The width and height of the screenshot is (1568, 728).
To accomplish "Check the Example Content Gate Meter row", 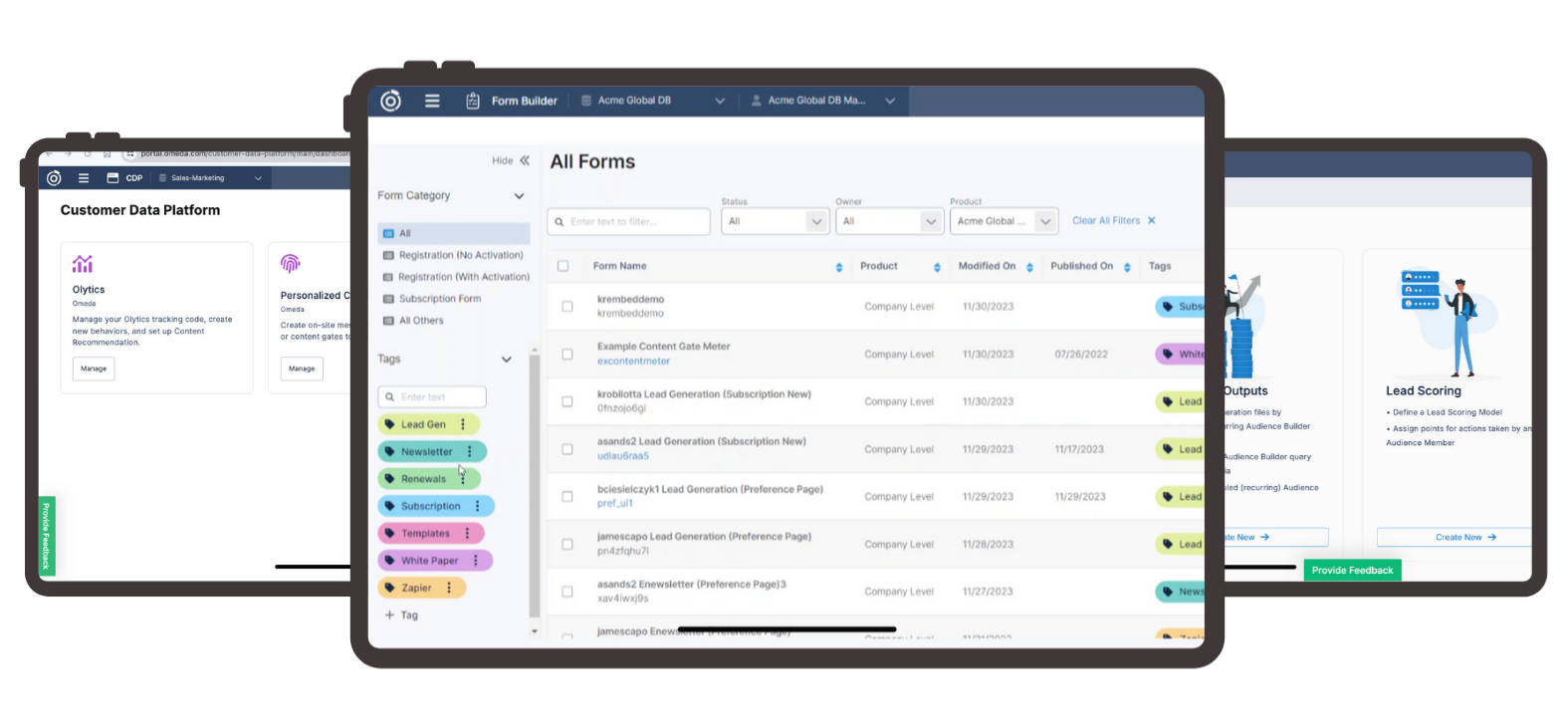I will click(x=567, y=355).
